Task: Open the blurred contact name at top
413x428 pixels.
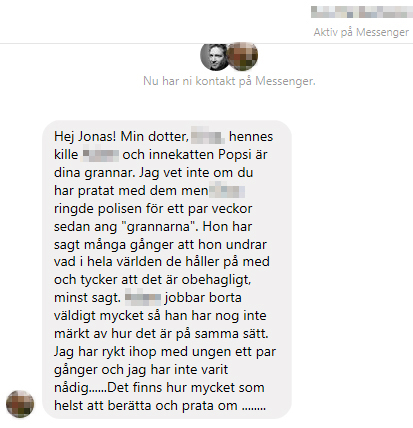Action: pyautogui.click(x=362, y=12)
